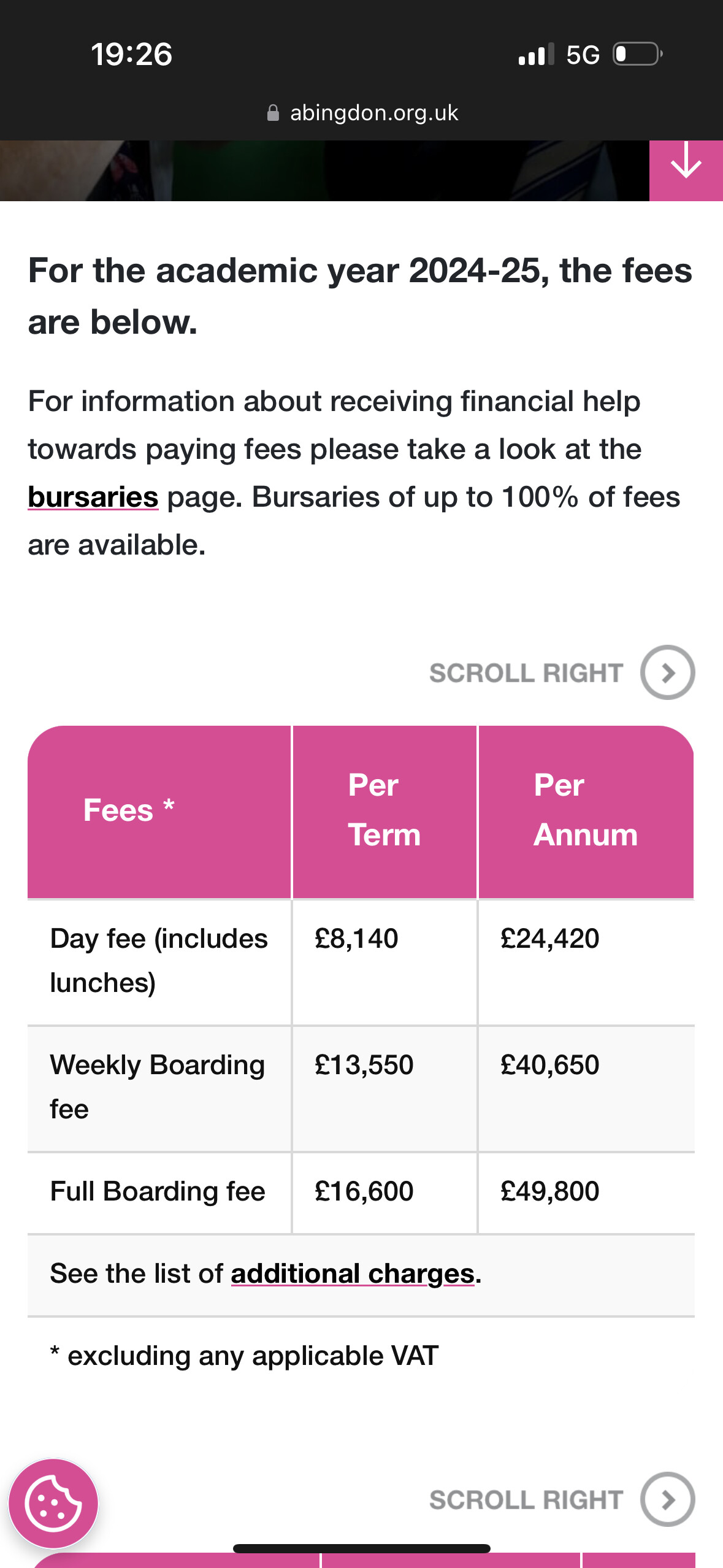Screen dimensions: 723x1568
Task: Tap the abingdon.org.uk address bar
Action: click(373, 113)
